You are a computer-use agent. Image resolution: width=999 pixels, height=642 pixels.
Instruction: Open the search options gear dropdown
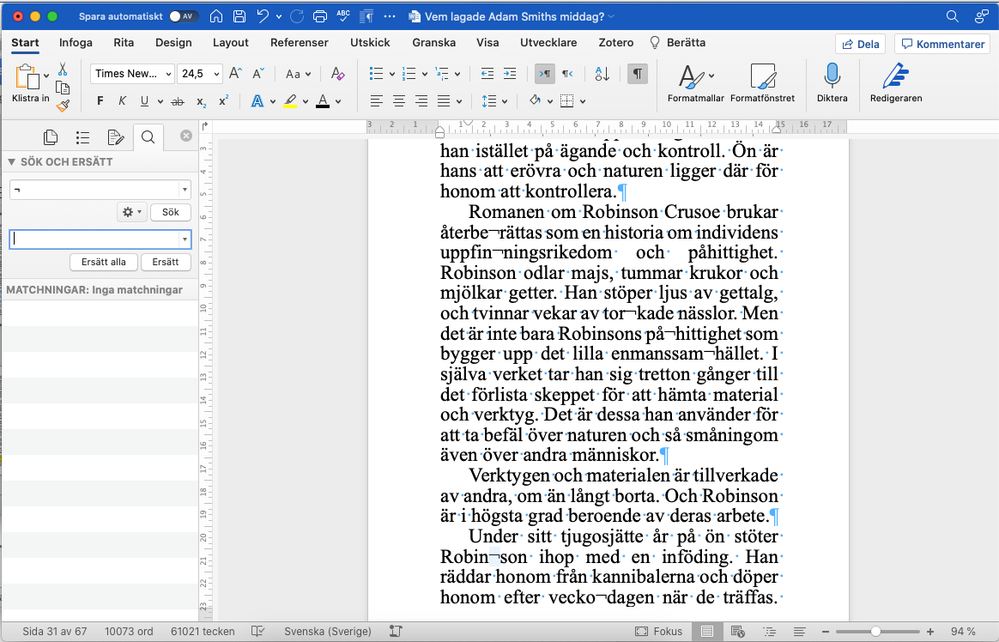(131, 212)
